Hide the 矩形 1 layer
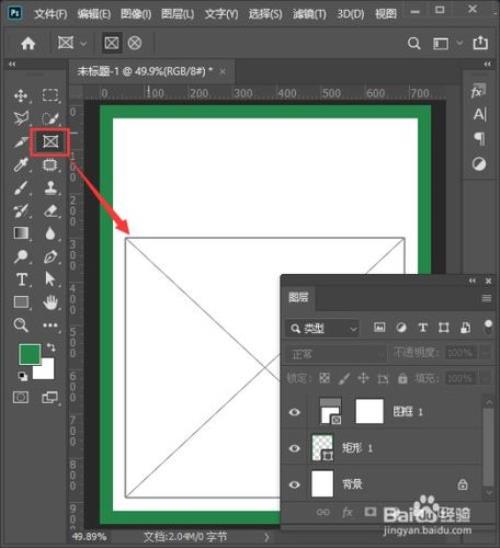 click(295, 448)
